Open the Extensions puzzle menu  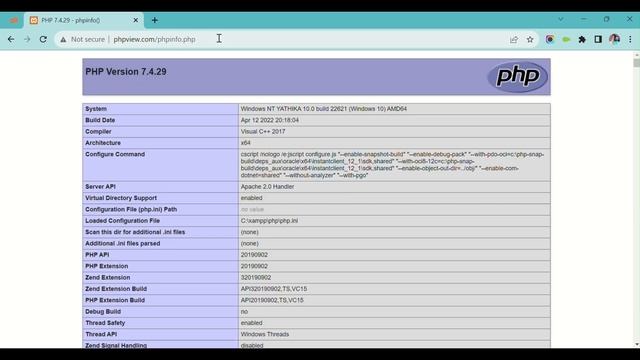coord(582,40)
